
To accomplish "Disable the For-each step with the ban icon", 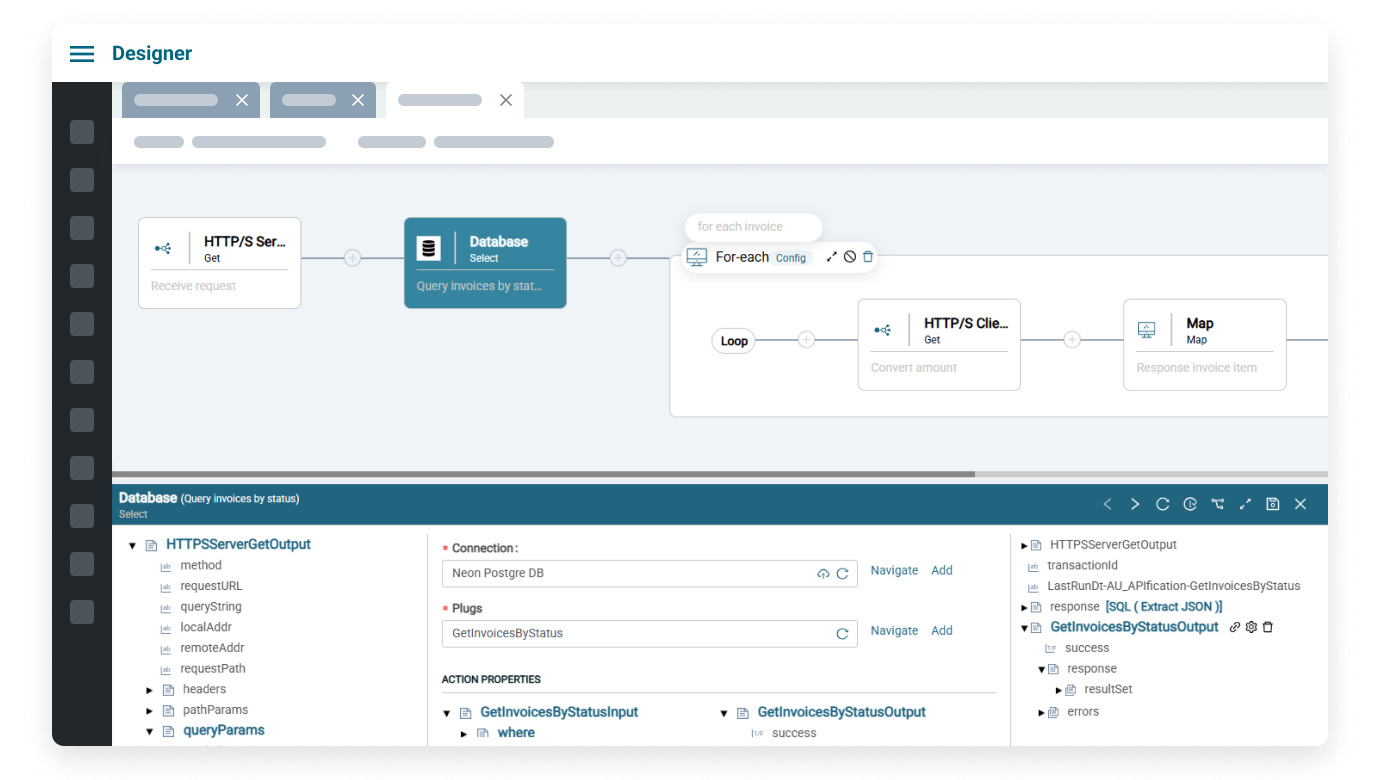I will pyautogui.click(x=849, y=257).
